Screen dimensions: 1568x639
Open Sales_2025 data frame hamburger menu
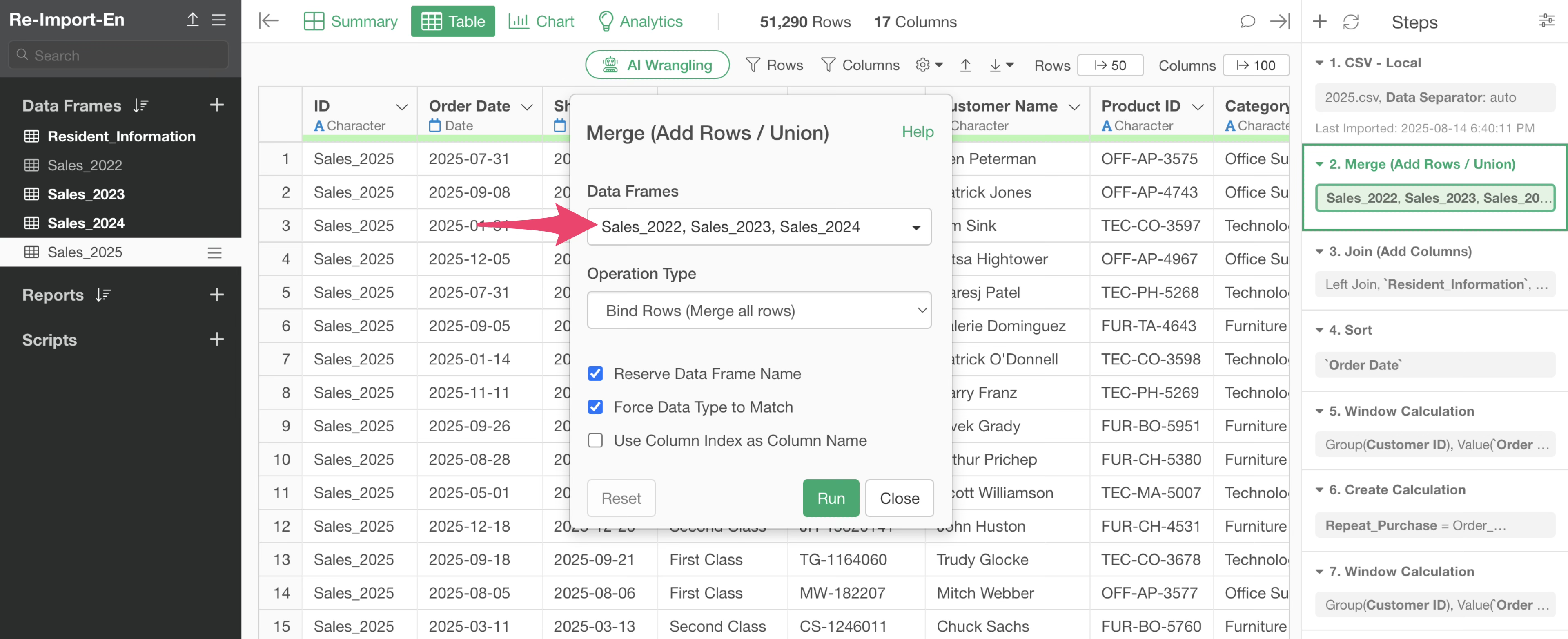click(214, 253)
